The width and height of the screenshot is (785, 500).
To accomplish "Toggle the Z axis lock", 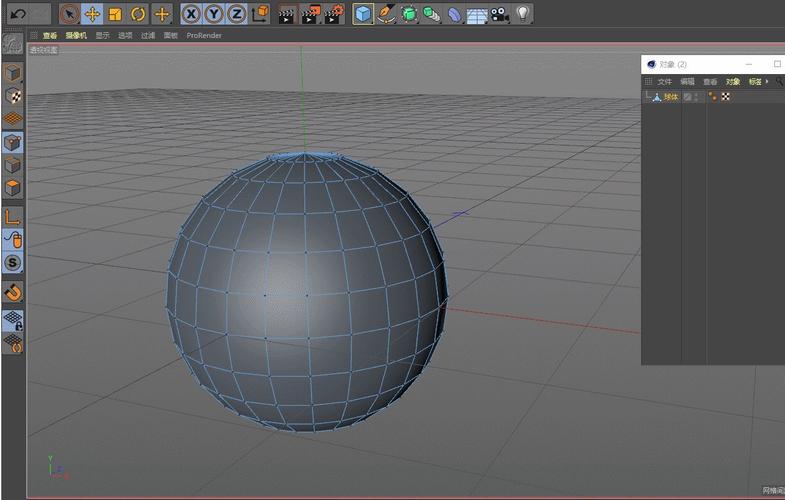I will pyautogui.click(x=236, y=14).
